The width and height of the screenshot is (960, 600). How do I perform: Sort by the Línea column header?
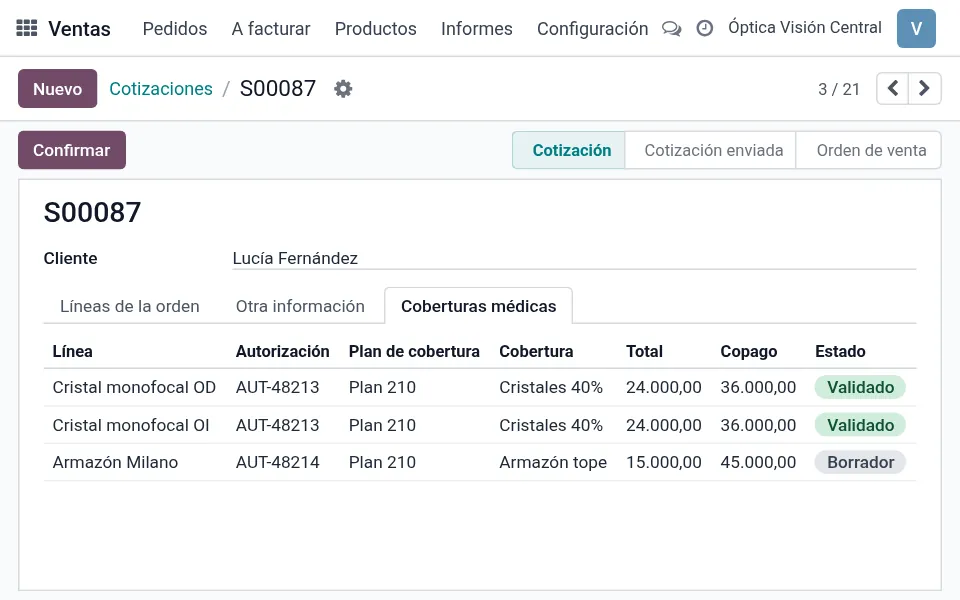pyautogui.click(x=72, y=351)
